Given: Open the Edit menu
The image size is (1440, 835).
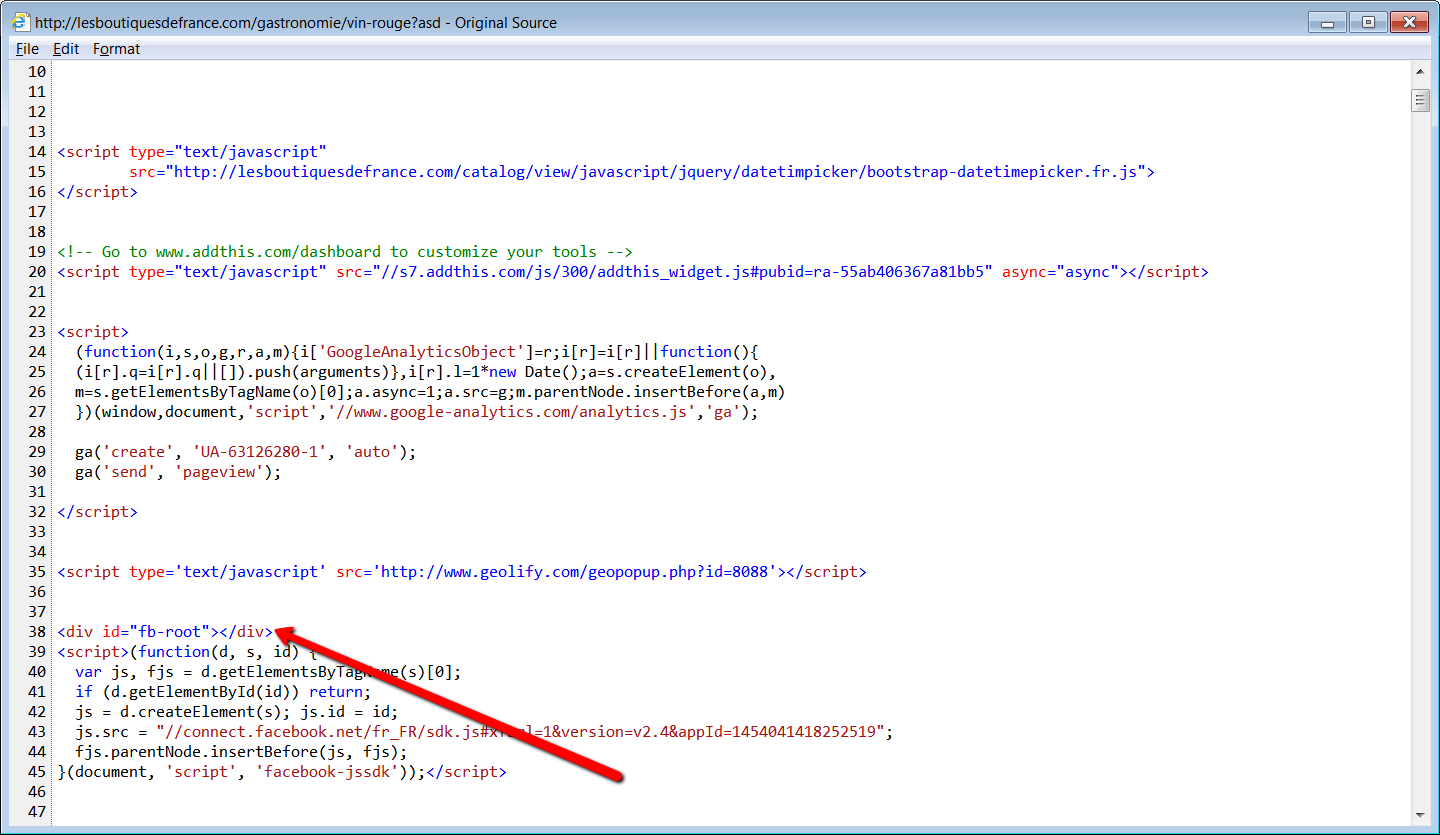Looking at the screenshot, I should [66, 49].
